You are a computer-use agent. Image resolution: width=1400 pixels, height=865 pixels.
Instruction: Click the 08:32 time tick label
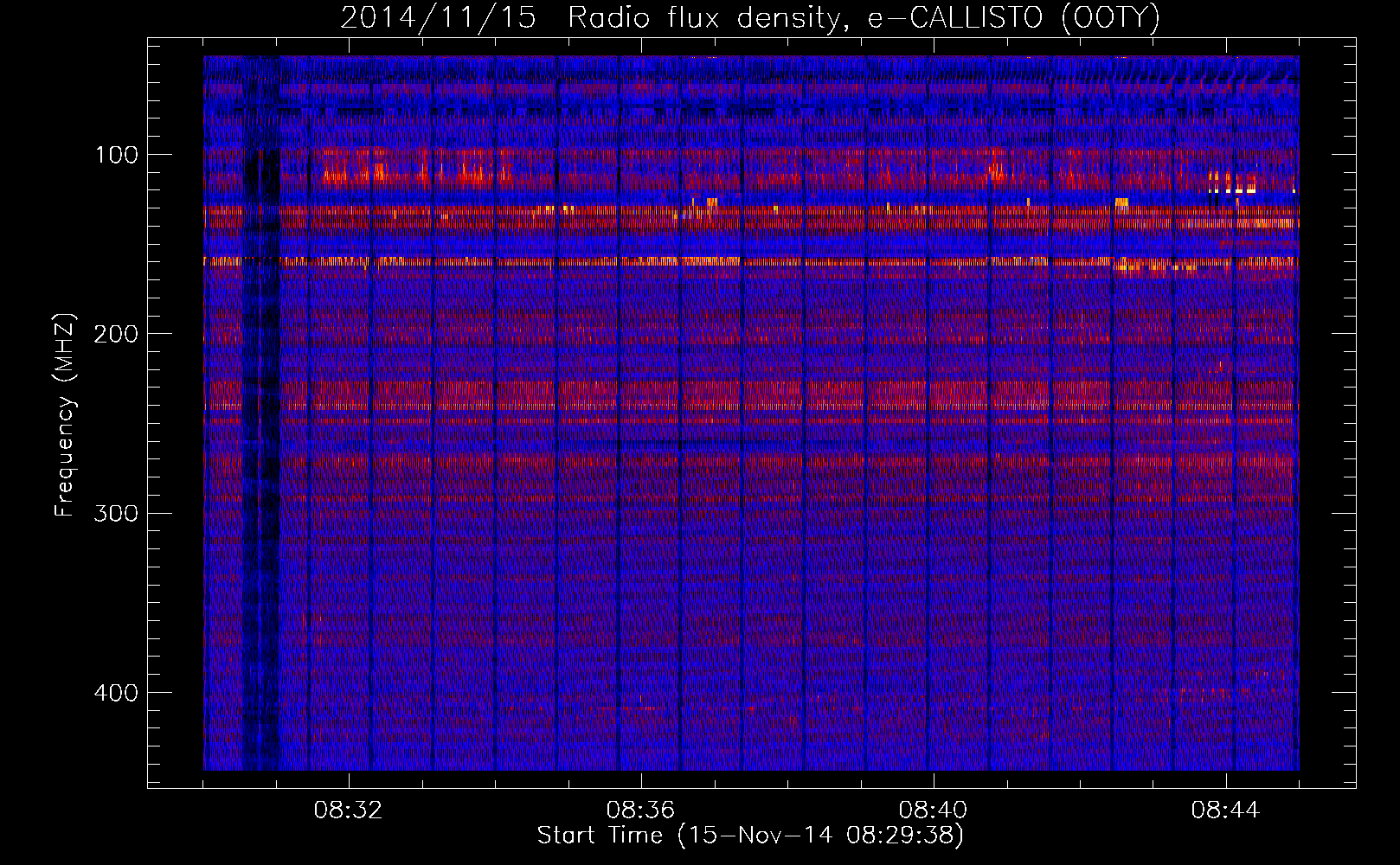[x=349, y=811]
